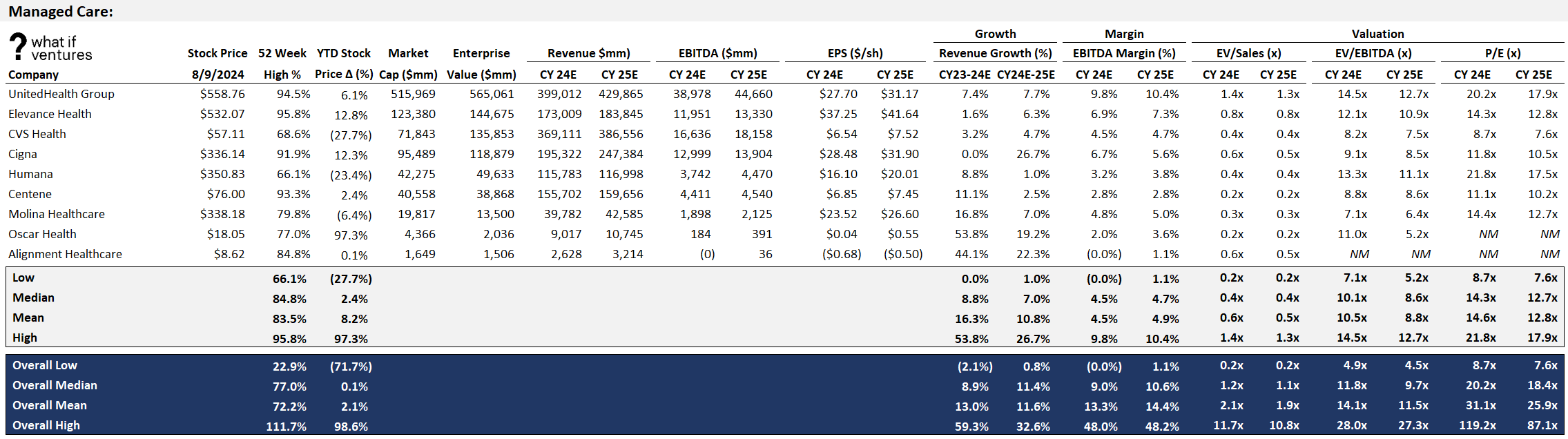Select Overall High CY 24E P/E 119.2x
The width and height of the screenshot is (1568, 439).
click(x=1478, y=425)
